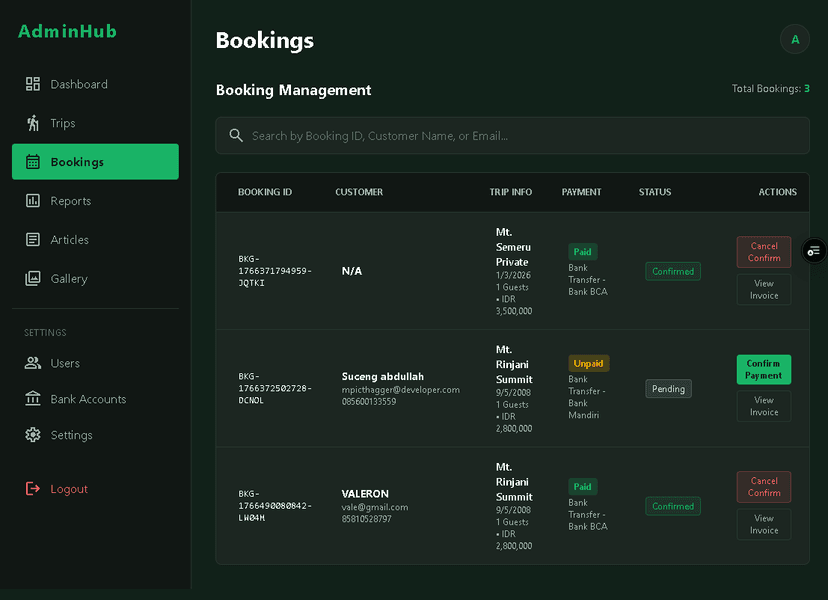Open the user avatar 'A' menu

tap(795, 39)
